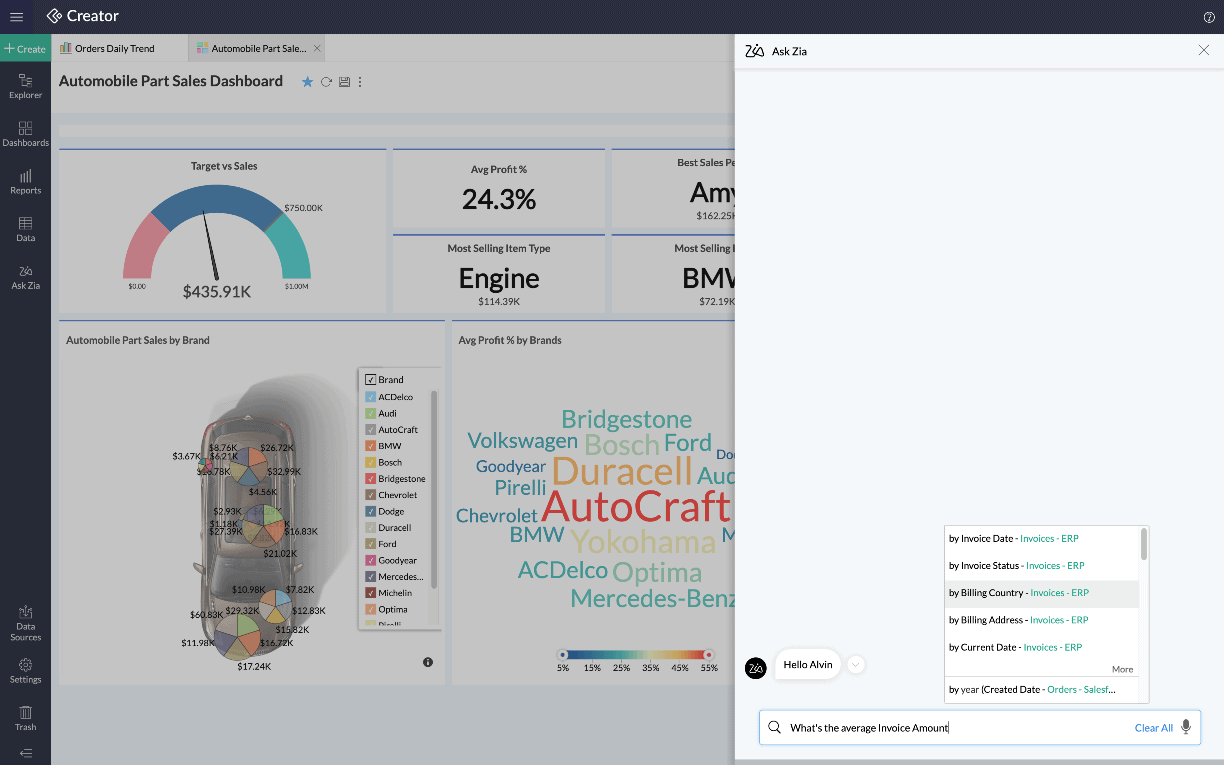Image resolution: width=1224 pixels, height=766 pixels.
Task: Open Explorer in the sidebar
Action: (25, 86)
